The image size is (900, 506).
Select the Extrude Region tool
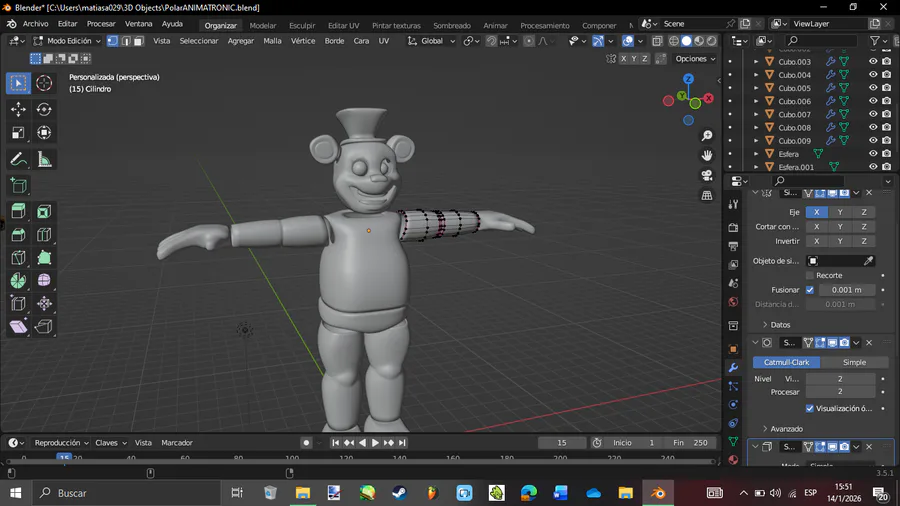[18, 211]
